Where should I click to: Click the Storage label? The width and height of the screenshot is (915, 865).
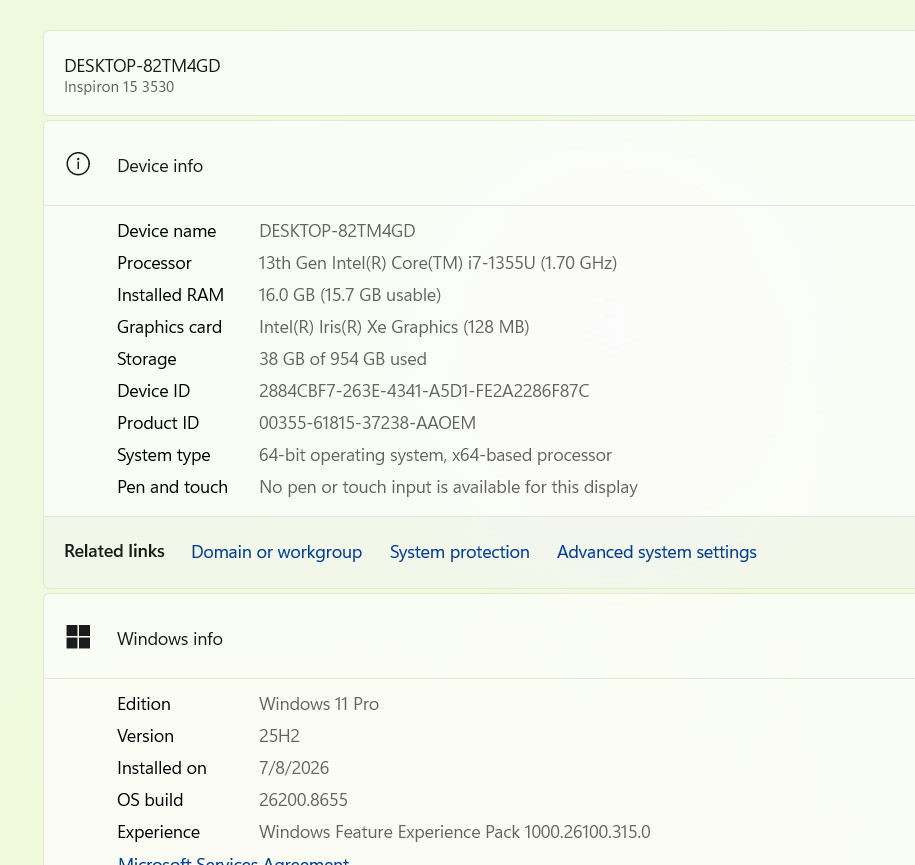[147, 359]
